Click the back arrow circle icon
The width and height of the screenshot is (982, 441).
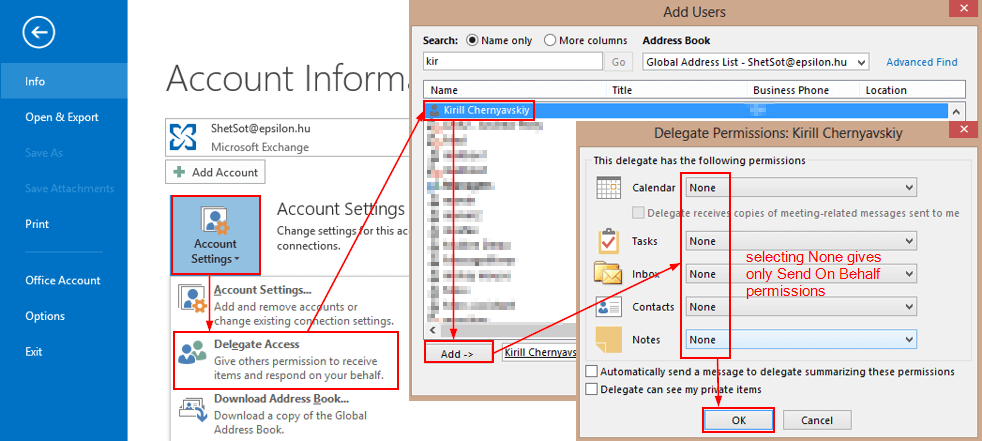(x=39, y=33)
